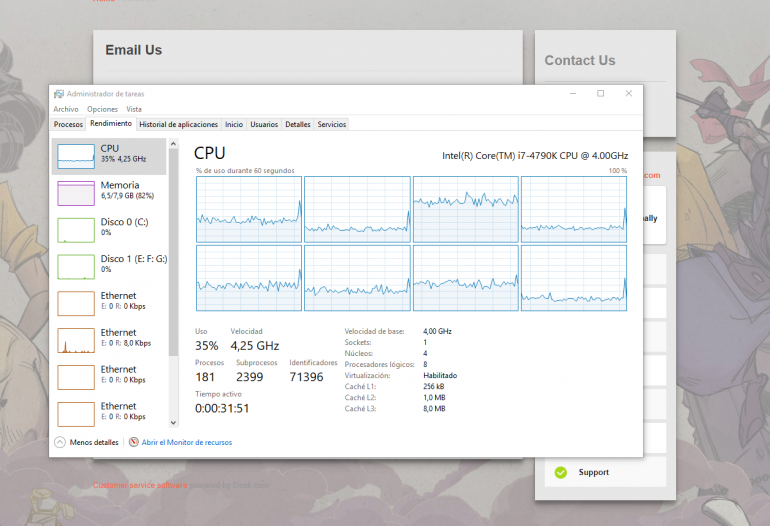Select the Rendimiento tab
Screen dimensions: 770x526
(111, 123)
